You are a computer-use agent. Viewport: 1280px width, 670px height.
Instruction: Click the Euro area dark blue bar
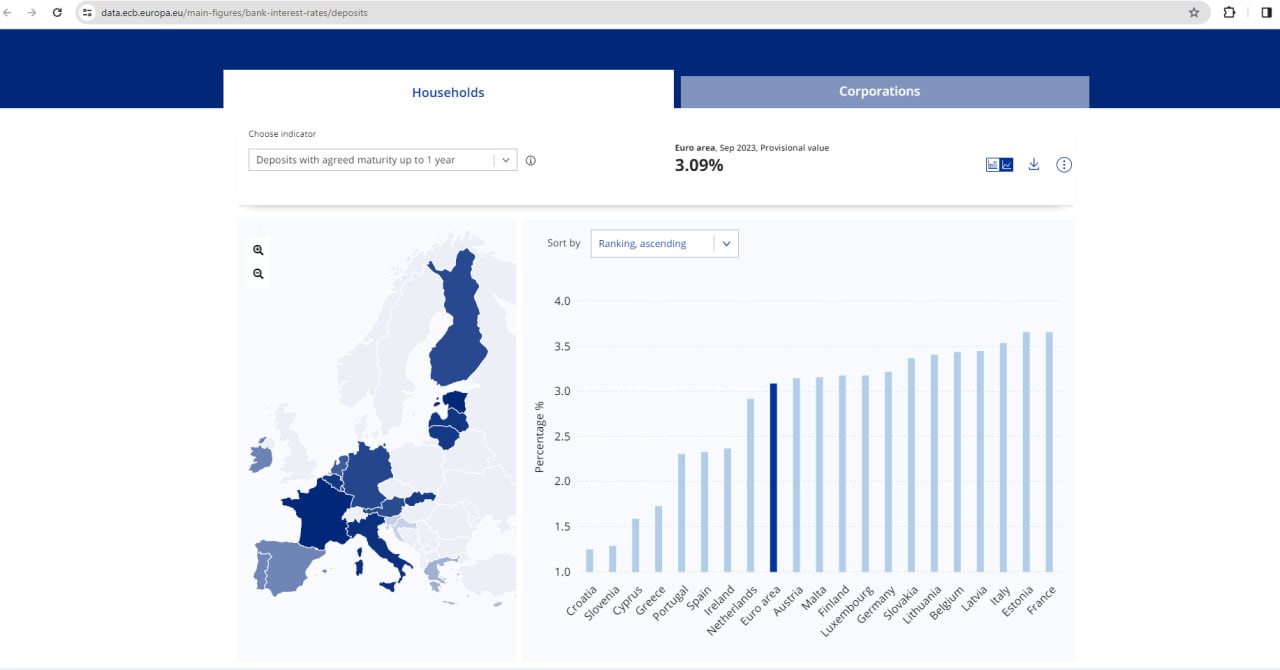(x=773, y=477)
